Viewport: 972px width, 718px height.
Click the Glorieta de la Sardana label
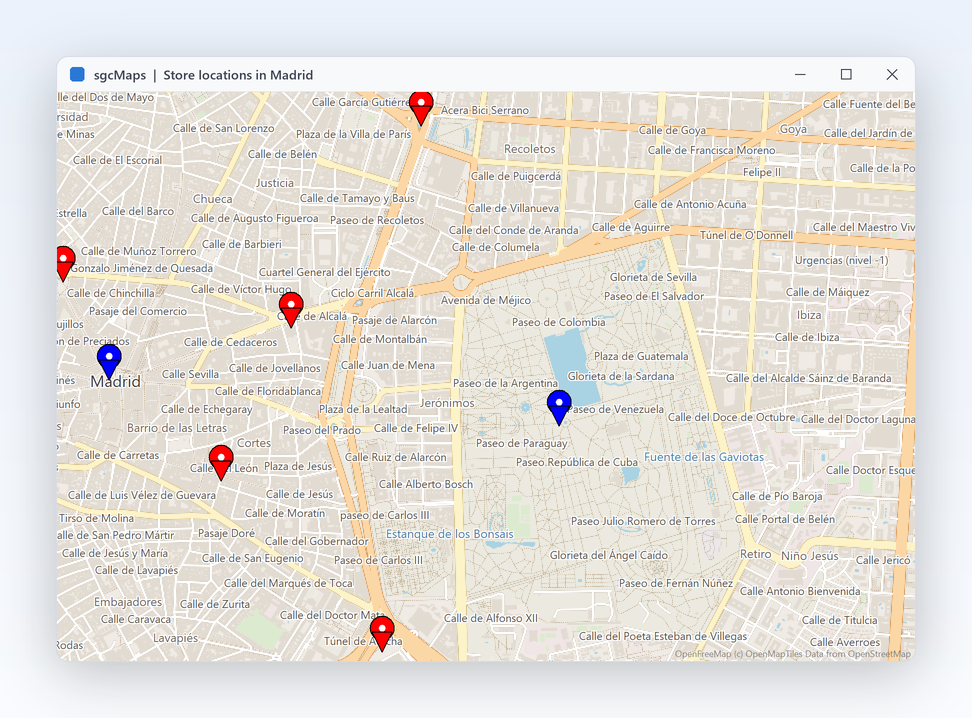(x=621, y=376)
